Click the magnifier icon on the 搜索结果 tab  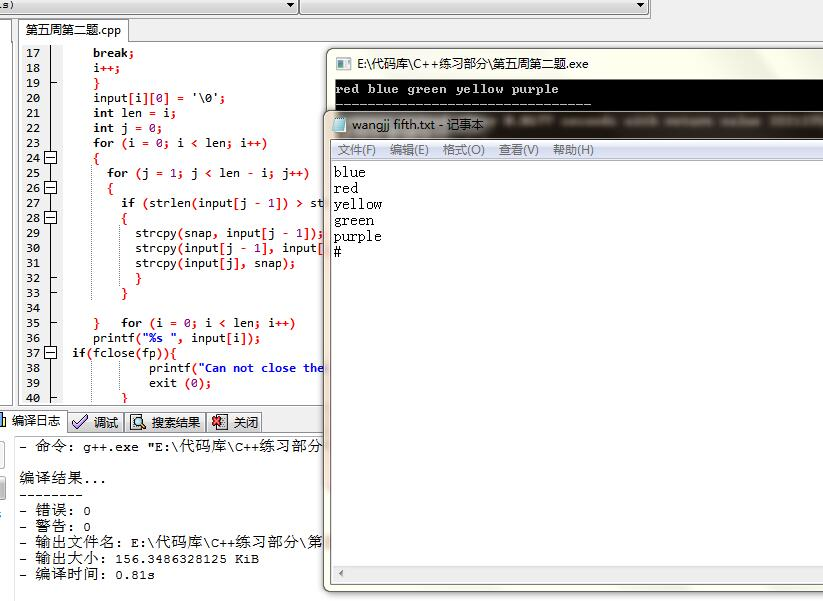click(x=138, y=422)
